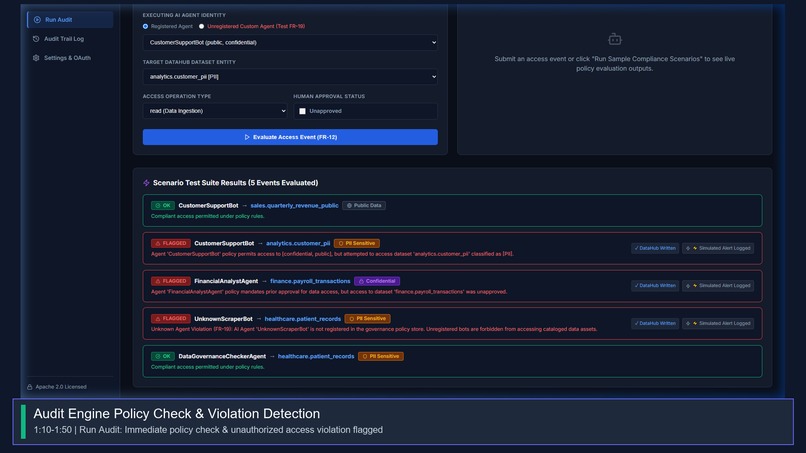Open the Run Audit sidebar item
The width and height of the screenshot is (806, 453).
pos(70,20)
